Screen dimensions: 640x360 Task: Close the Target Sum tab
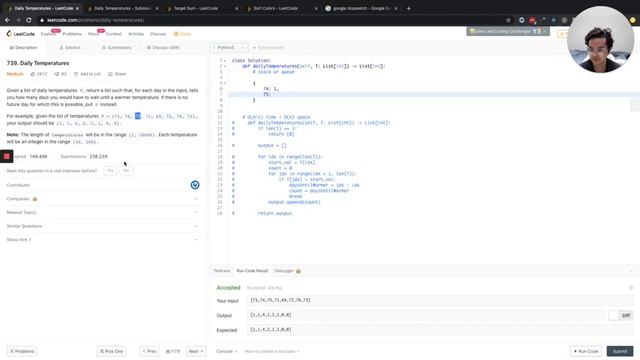pos(236,8)
